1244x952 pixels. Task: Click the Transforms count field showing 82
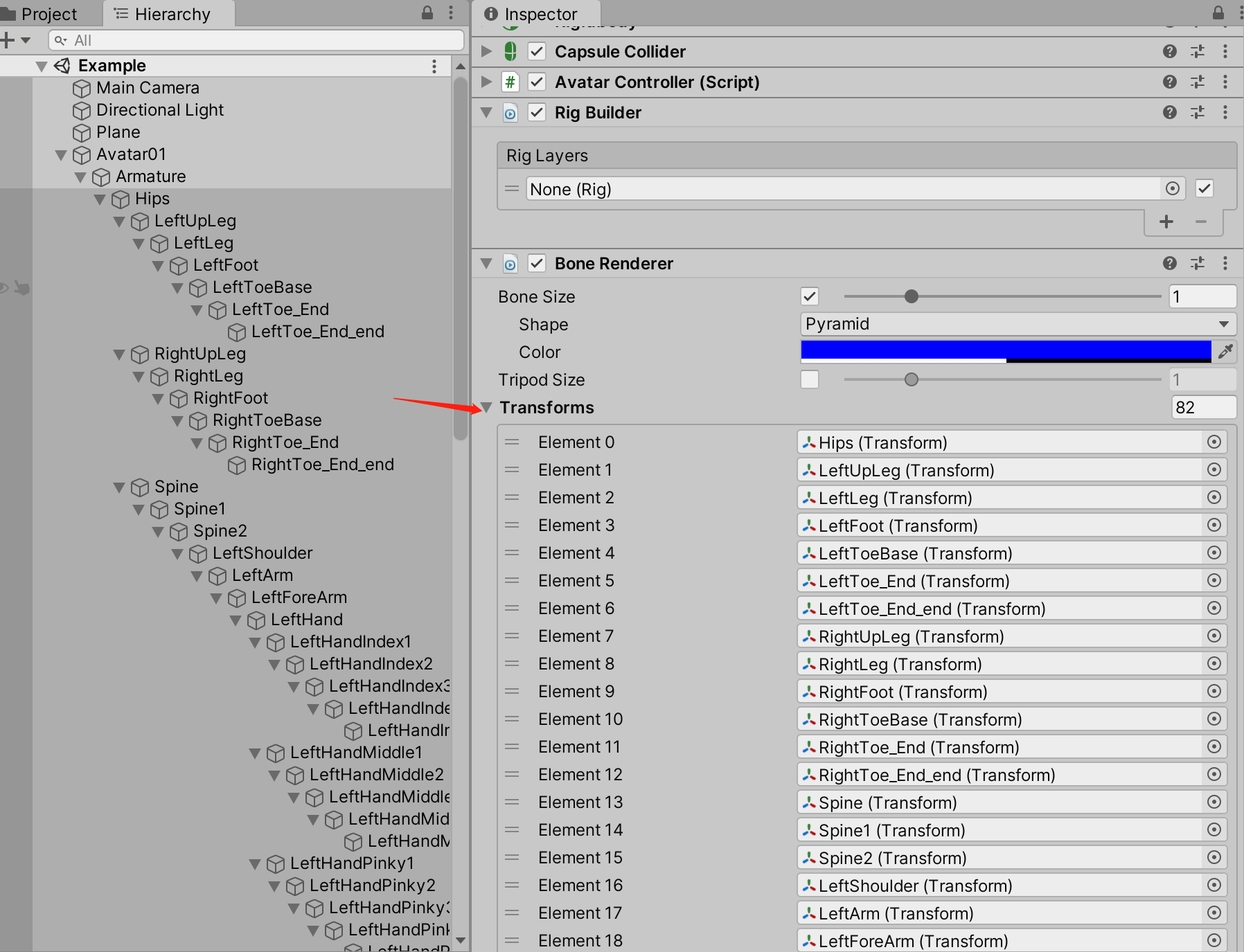click(x=1203, y=407)
